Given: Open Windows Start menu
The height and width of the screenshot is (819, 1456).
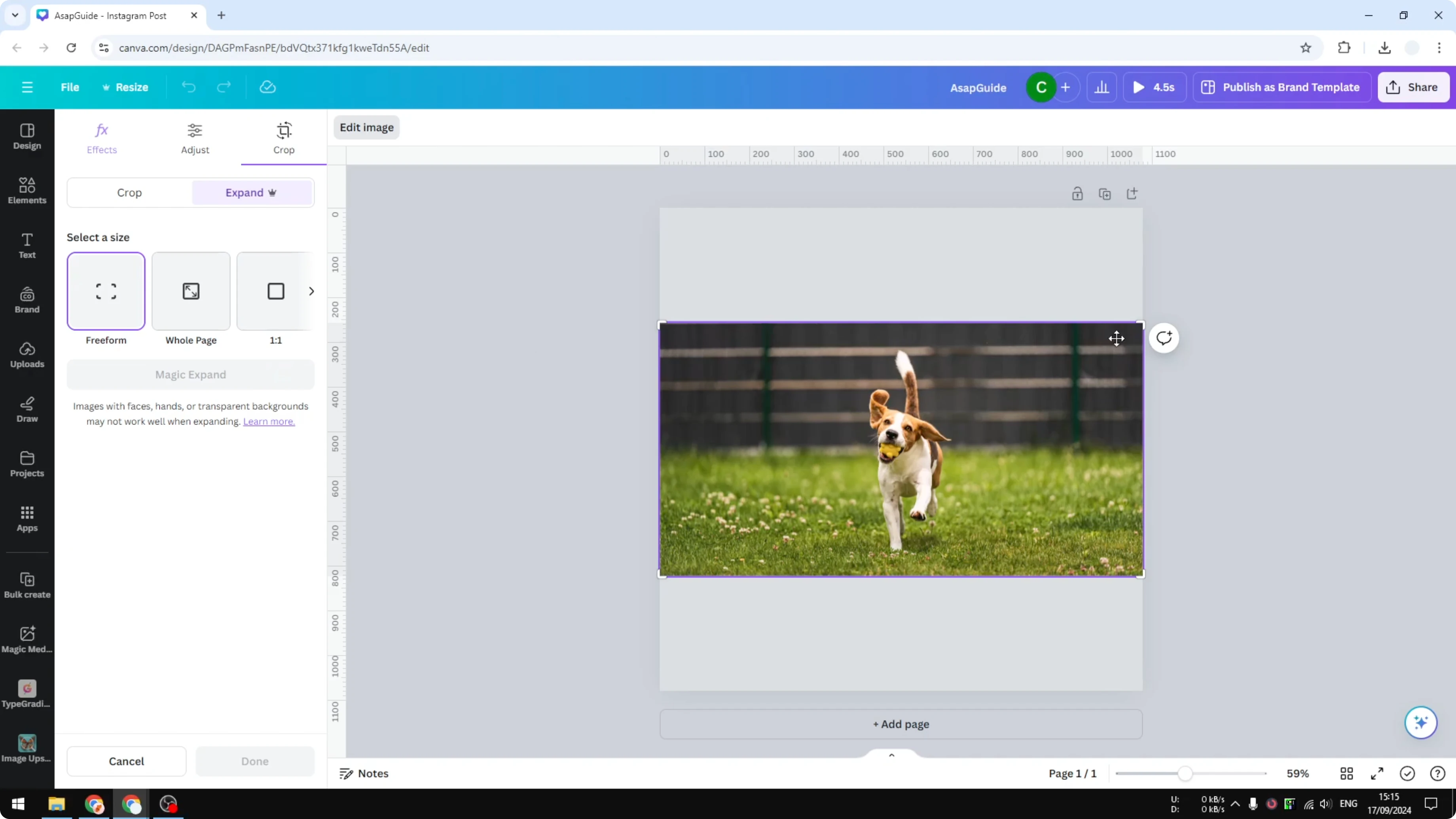Looking at the screenshot, I should (x=18, y=804).
